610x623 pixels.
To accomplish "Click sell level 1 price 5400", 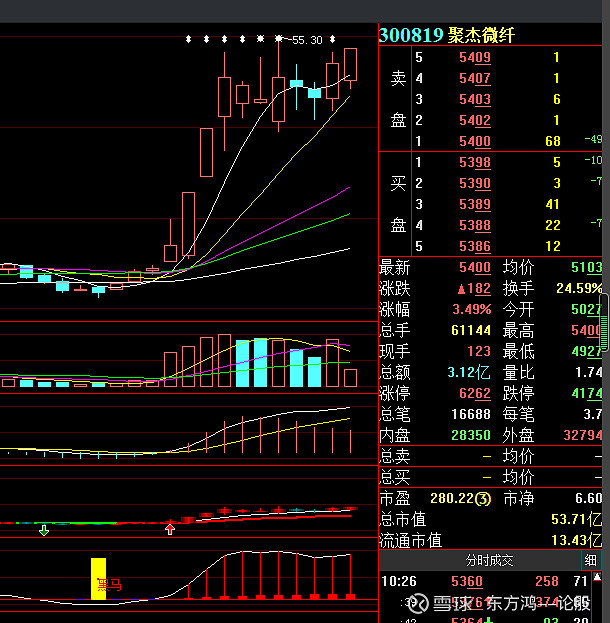I will point(475,141).
